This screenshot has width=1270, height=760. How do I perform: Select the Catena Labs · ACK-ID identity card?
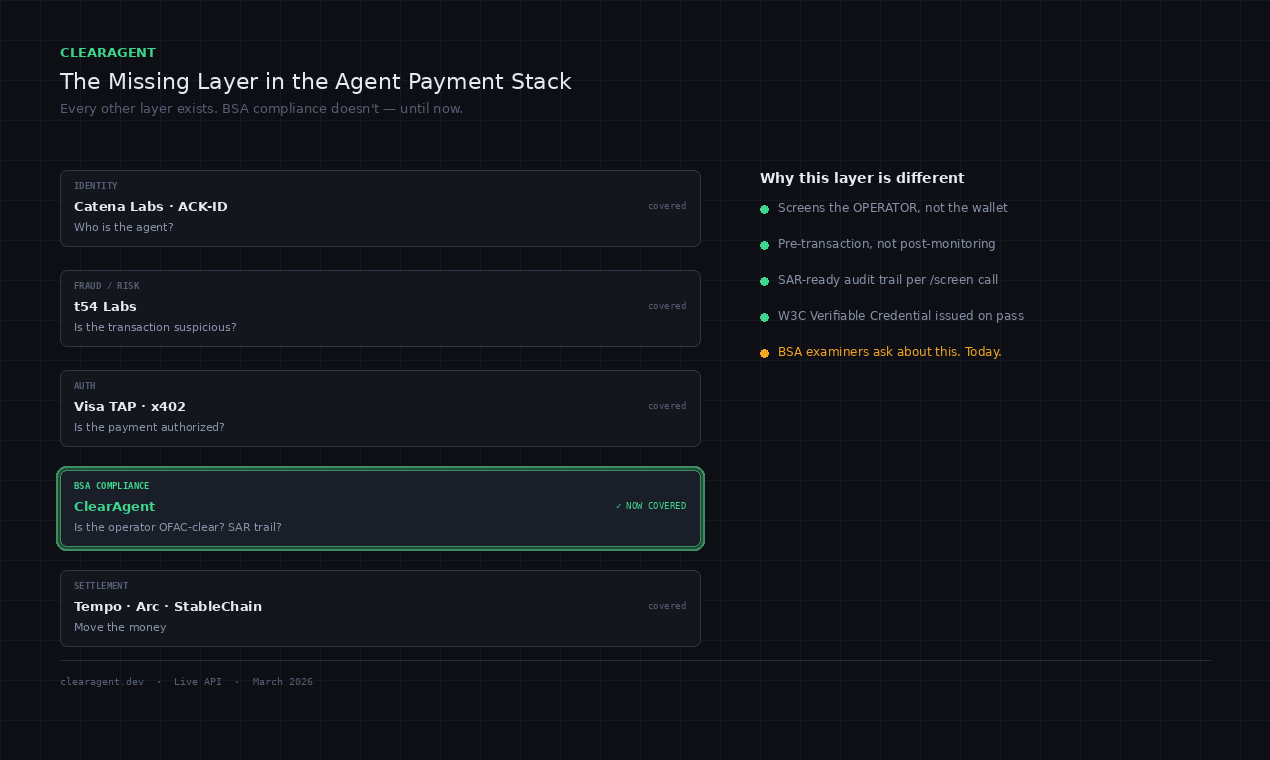[x=380, y=208]
